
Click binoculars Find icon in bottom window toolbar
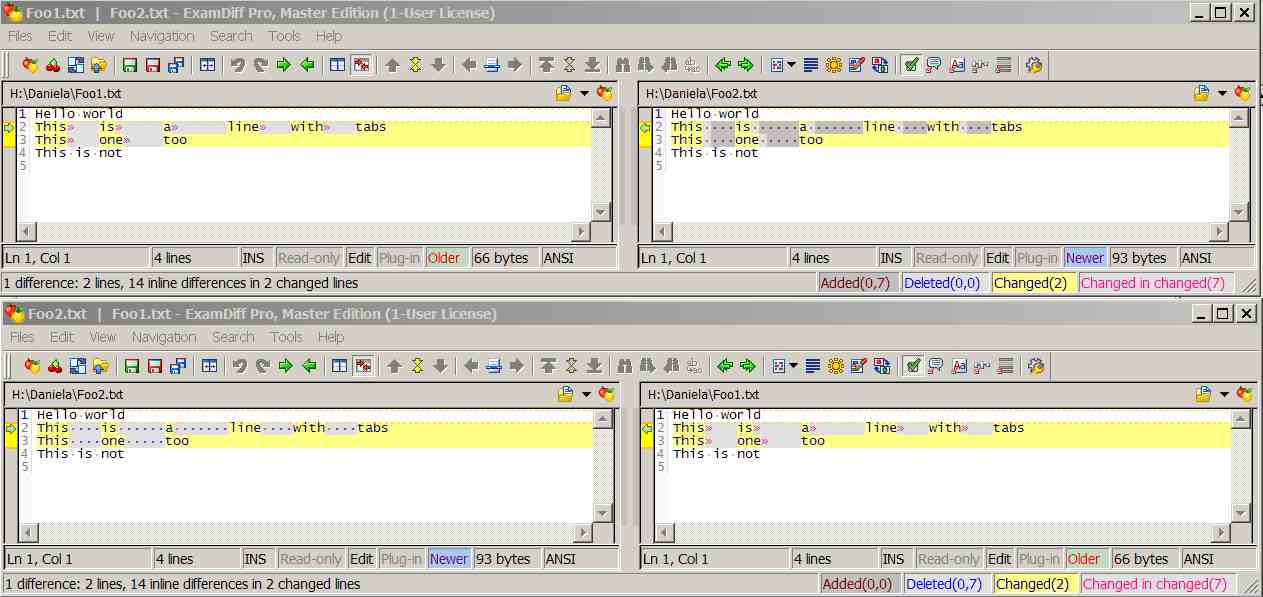[x=625, y=366]
